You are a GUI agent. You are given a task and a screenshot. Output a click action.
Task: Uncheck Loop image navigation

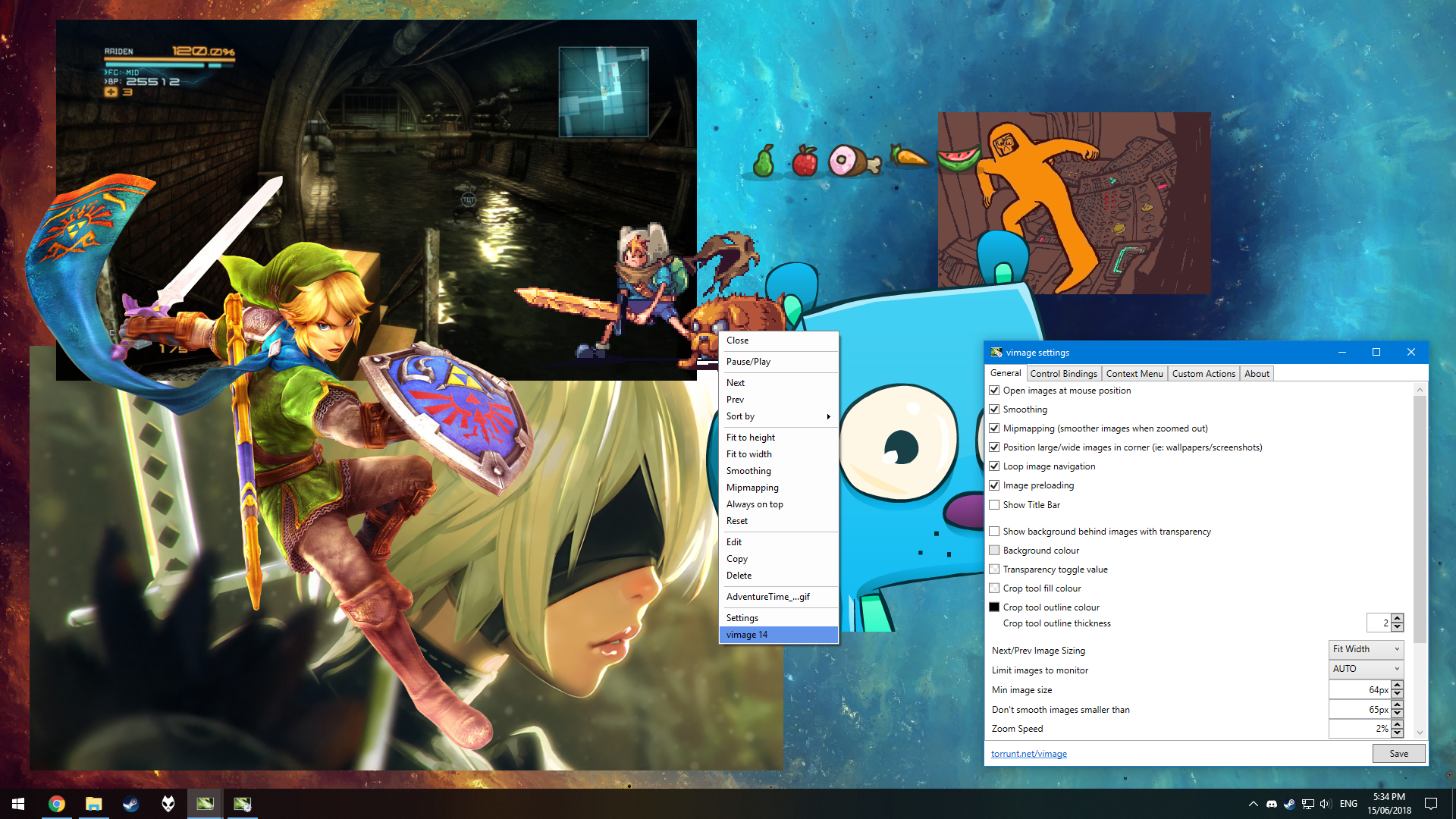(x=994, y=466)
